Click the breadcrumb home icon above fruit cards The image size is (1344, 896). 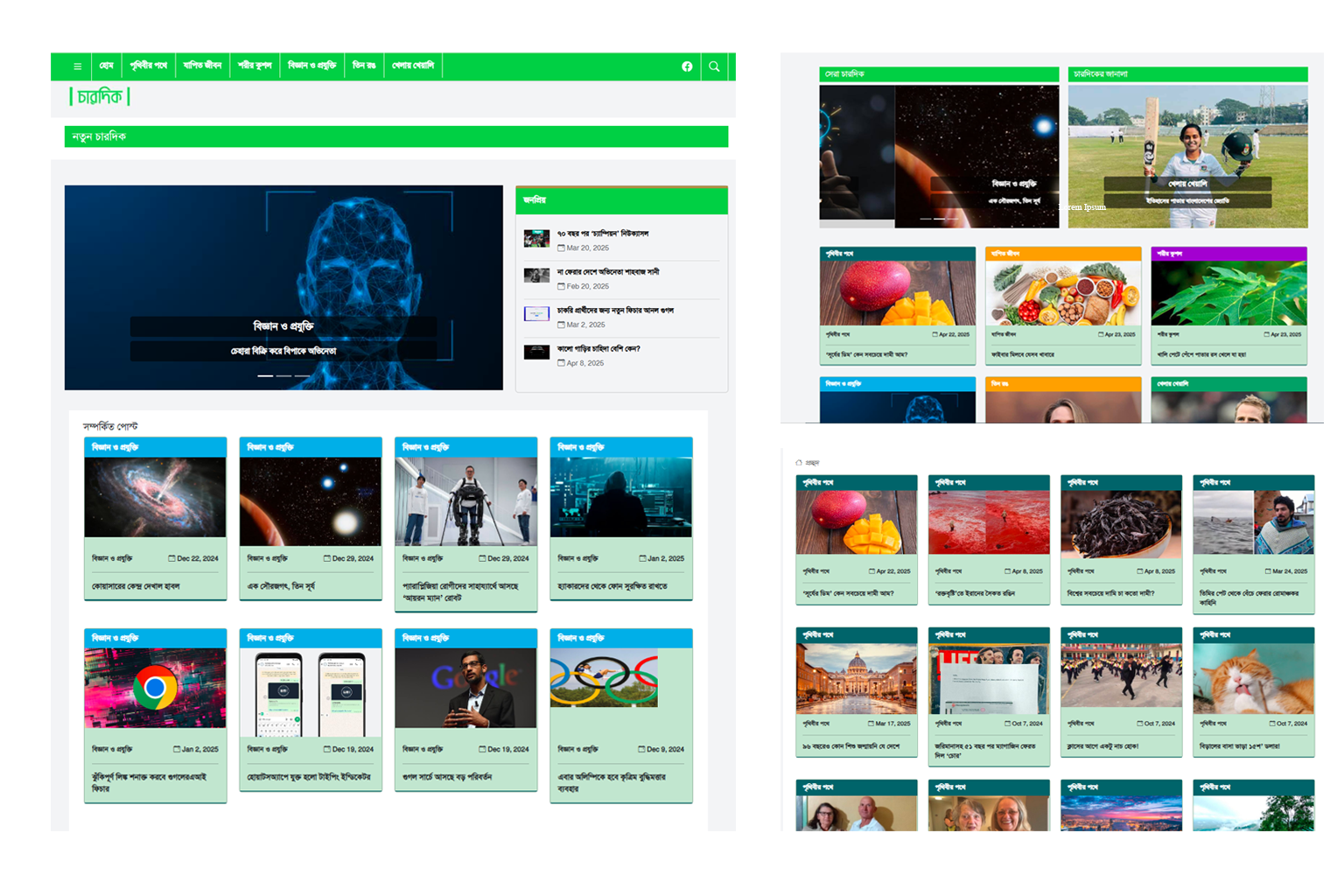(x=799, y=462)
